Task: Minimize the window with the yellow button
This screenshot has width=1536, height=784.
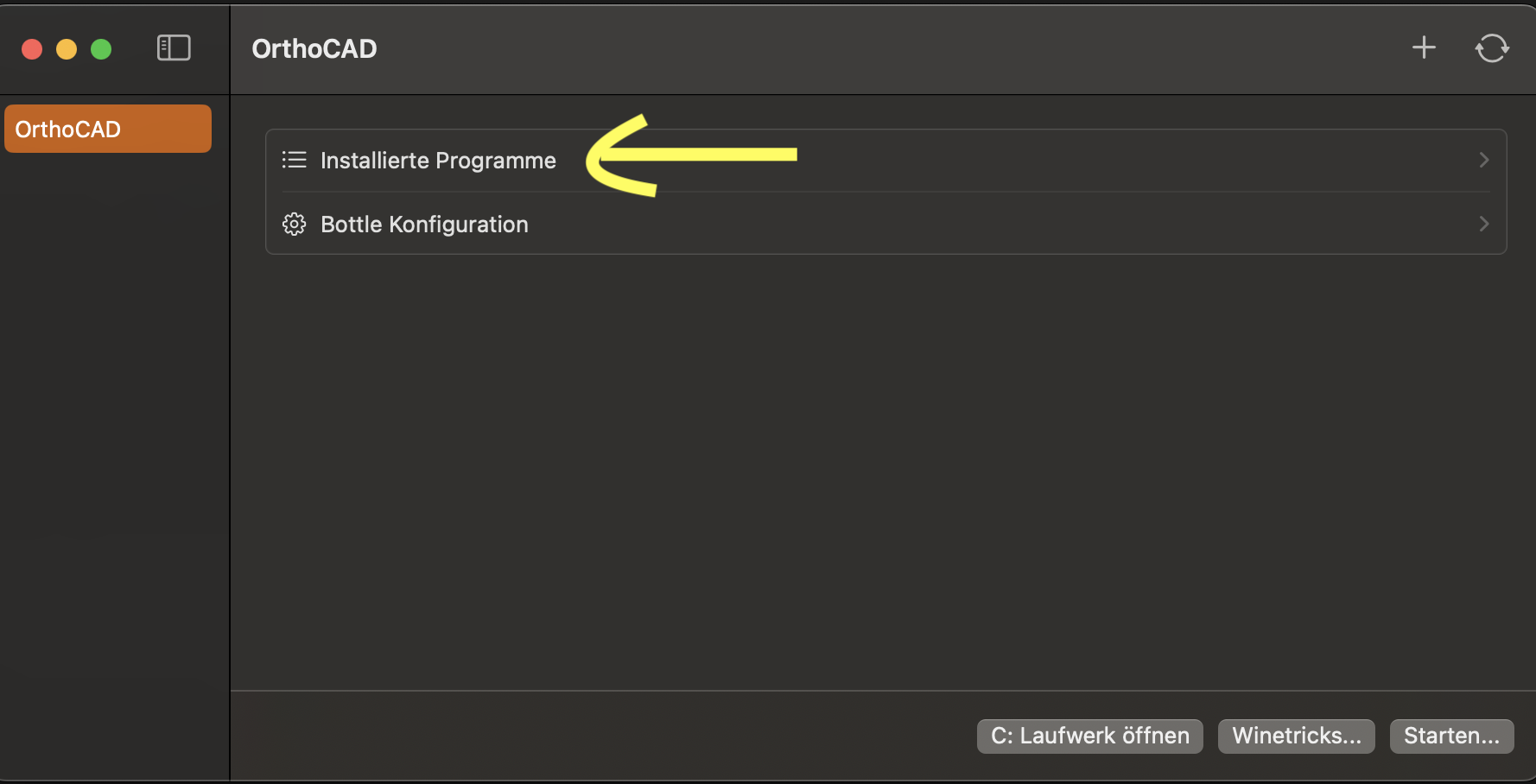Action: point(67,49)
